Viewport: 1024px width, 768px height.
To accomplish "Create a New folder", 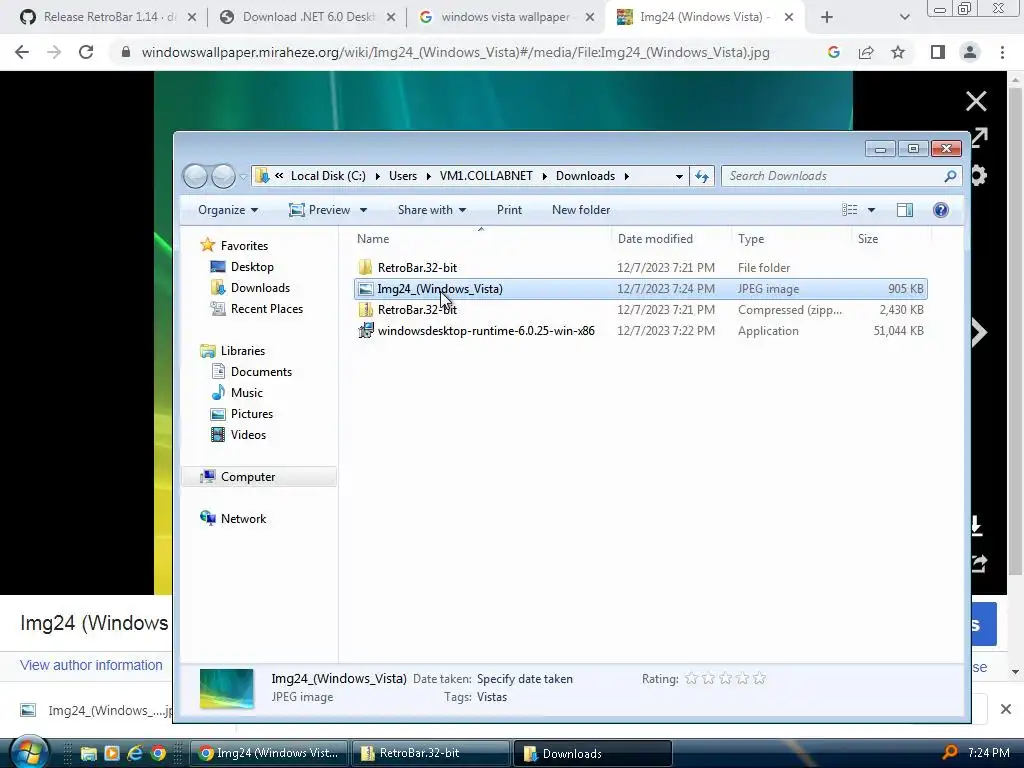I will point(581,210).
